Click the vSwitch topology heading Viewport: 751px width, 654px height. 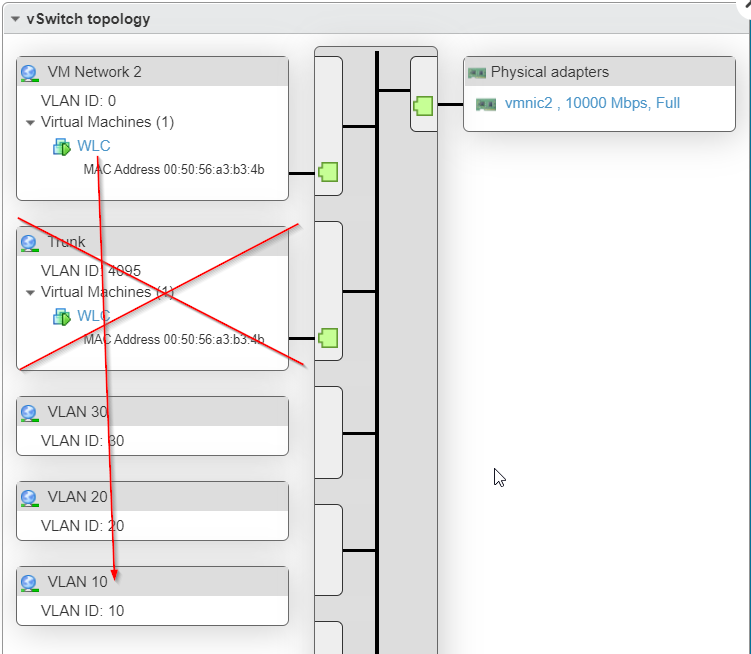pos(88,19)
